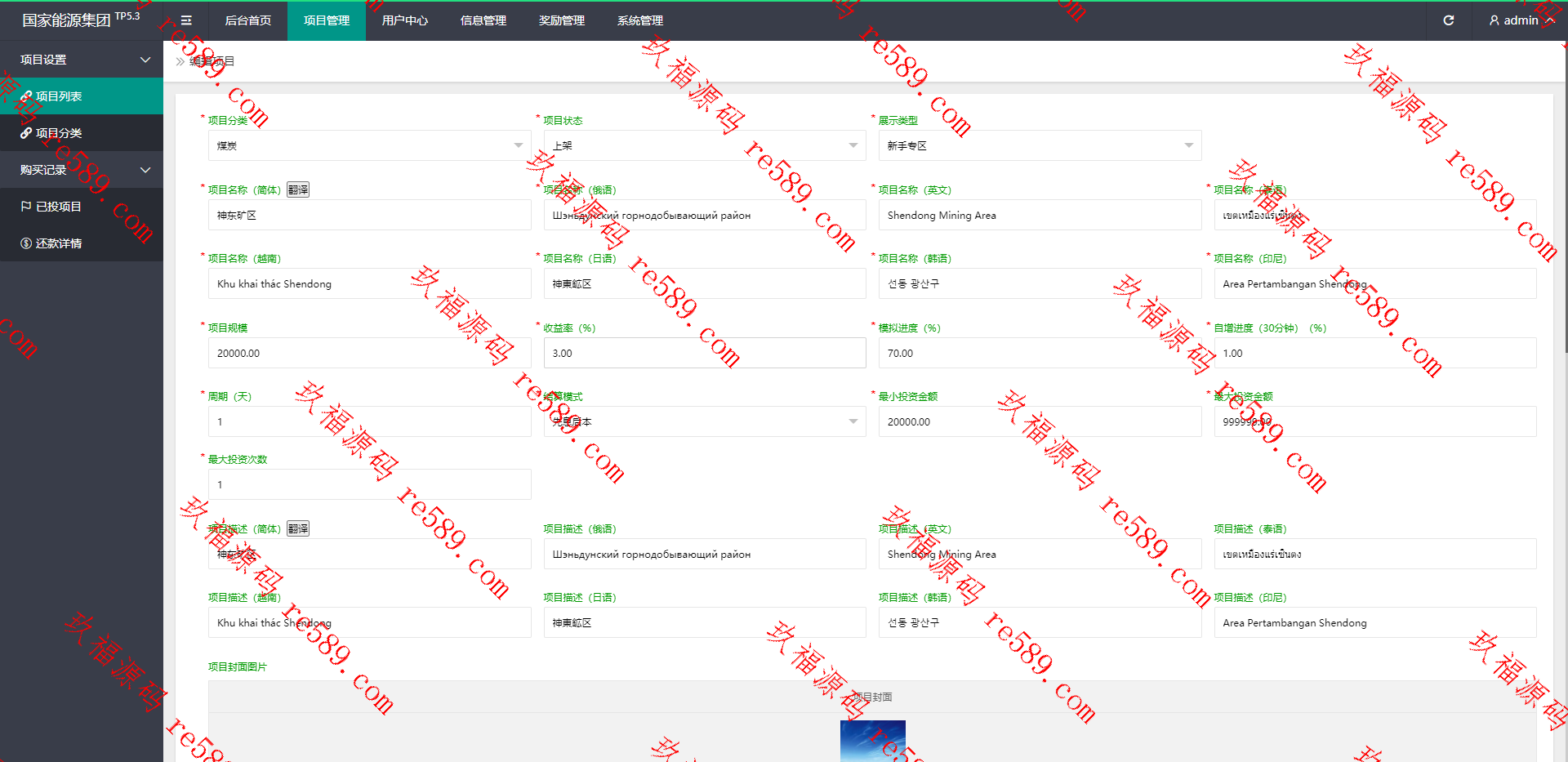Image resolution: width=1568 pixels, height=762 pixels.
Task: Click the Thai project name field
Action: coord(1375,215)
